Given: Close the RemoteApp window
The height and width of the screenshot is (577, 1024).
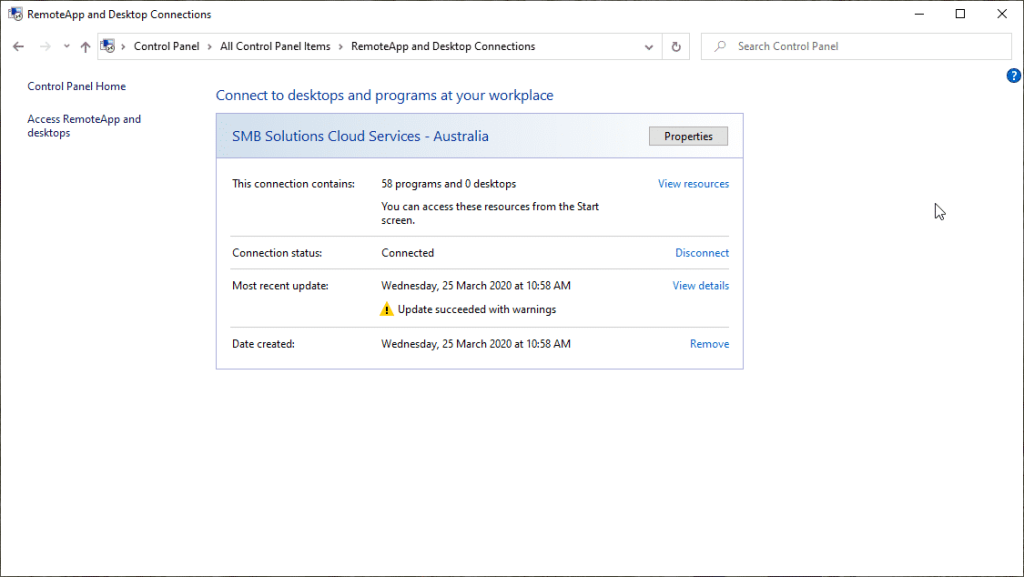Looking at the screenshot, I should pyautogui.click(x=1002, y=14).
